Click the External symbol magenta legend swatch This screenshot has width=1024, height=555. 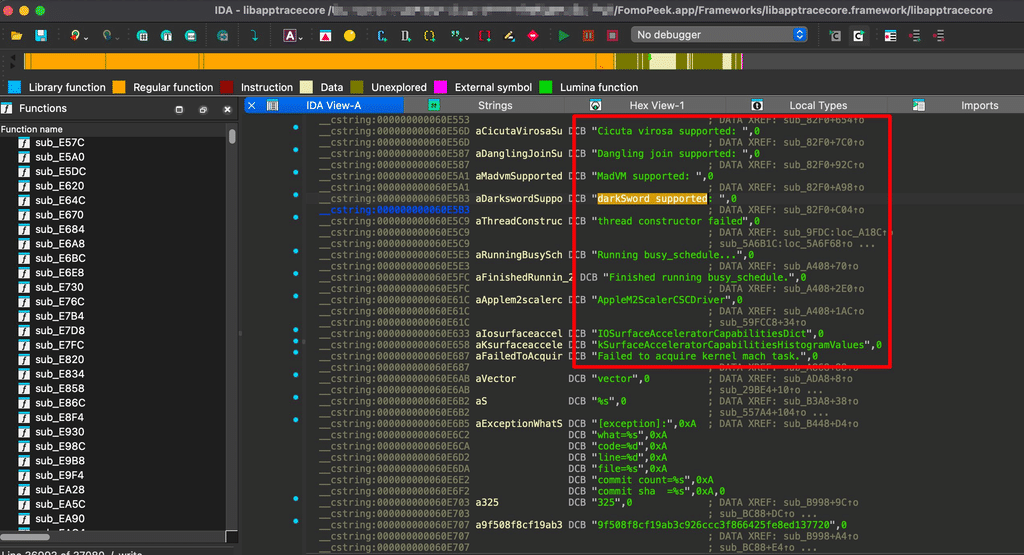(440, 87)
